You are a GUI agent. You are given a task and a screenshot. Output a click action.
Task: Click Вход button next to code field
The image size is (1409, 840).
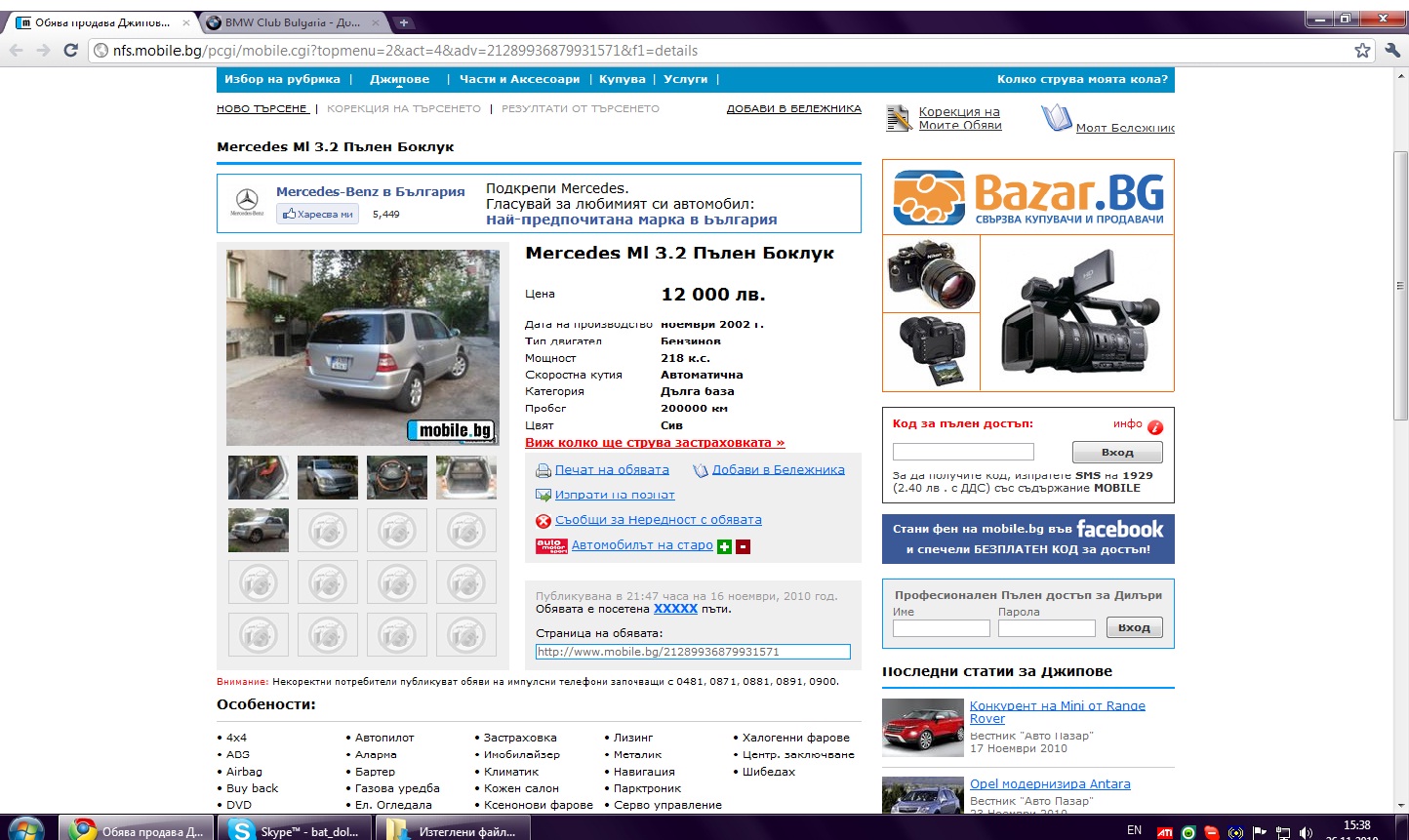1117,452
